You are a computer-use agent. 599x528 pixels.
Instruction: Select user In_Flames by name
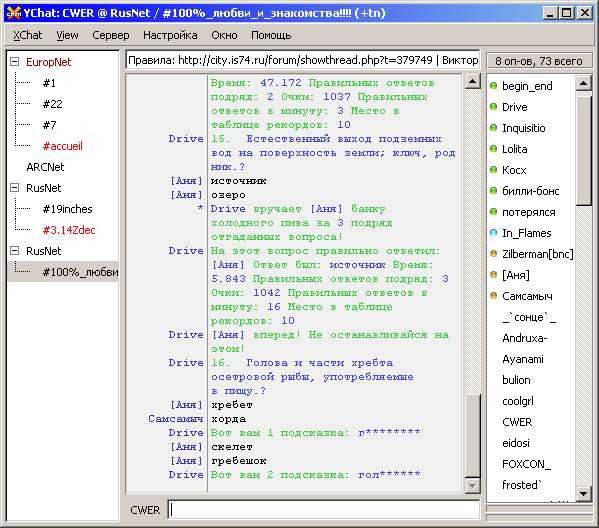(x=526, y=233)
